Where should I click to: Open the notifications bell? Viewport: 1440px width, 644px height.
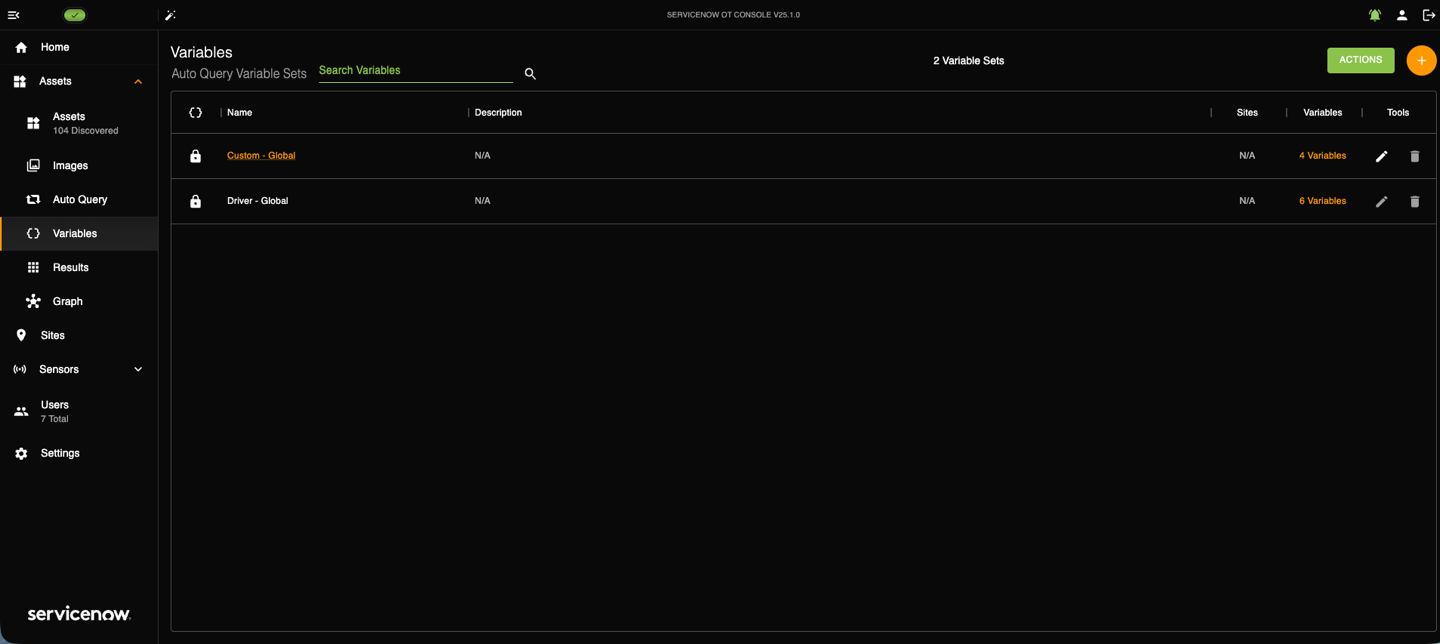1375,15
